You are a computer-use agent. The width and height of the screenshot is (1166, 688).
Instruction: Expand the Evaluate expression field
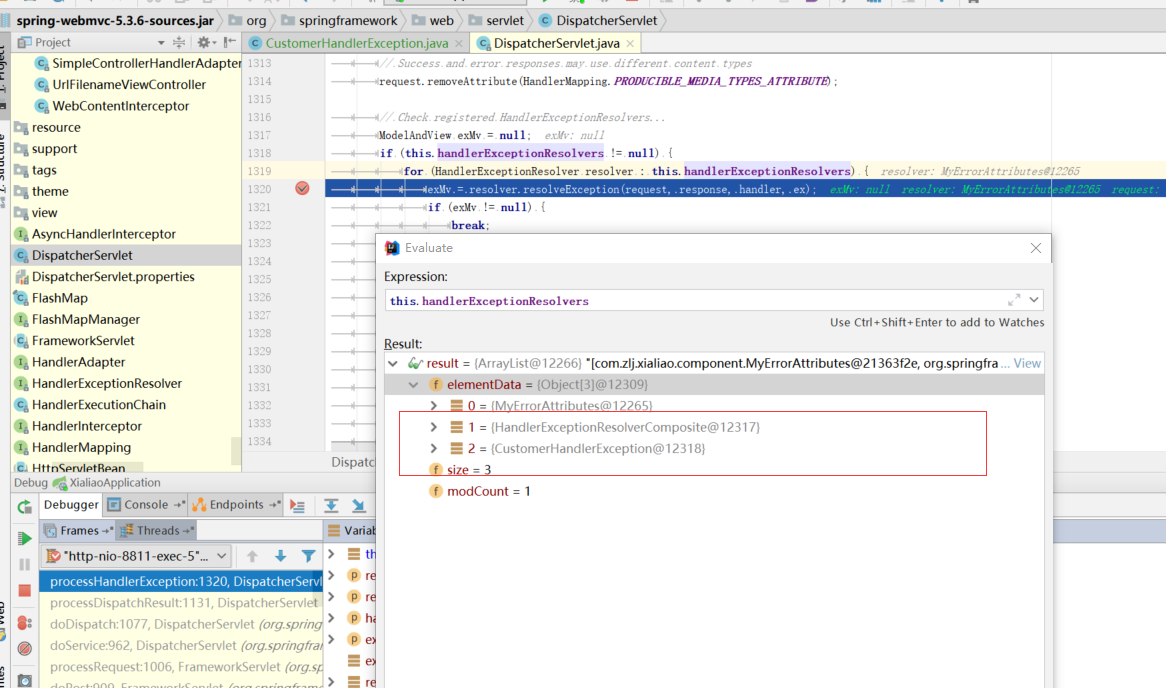point(1014,300)
